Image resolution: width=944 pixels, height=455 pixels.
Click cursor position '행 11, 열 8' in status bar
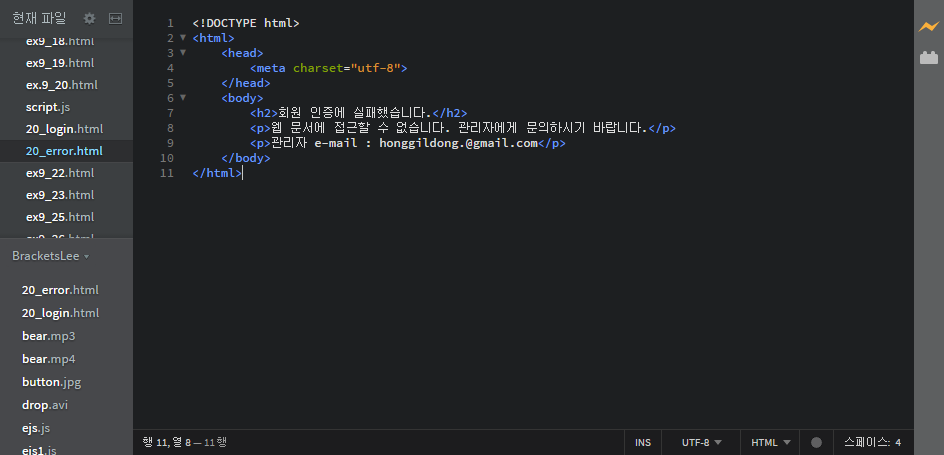[167, 442]
